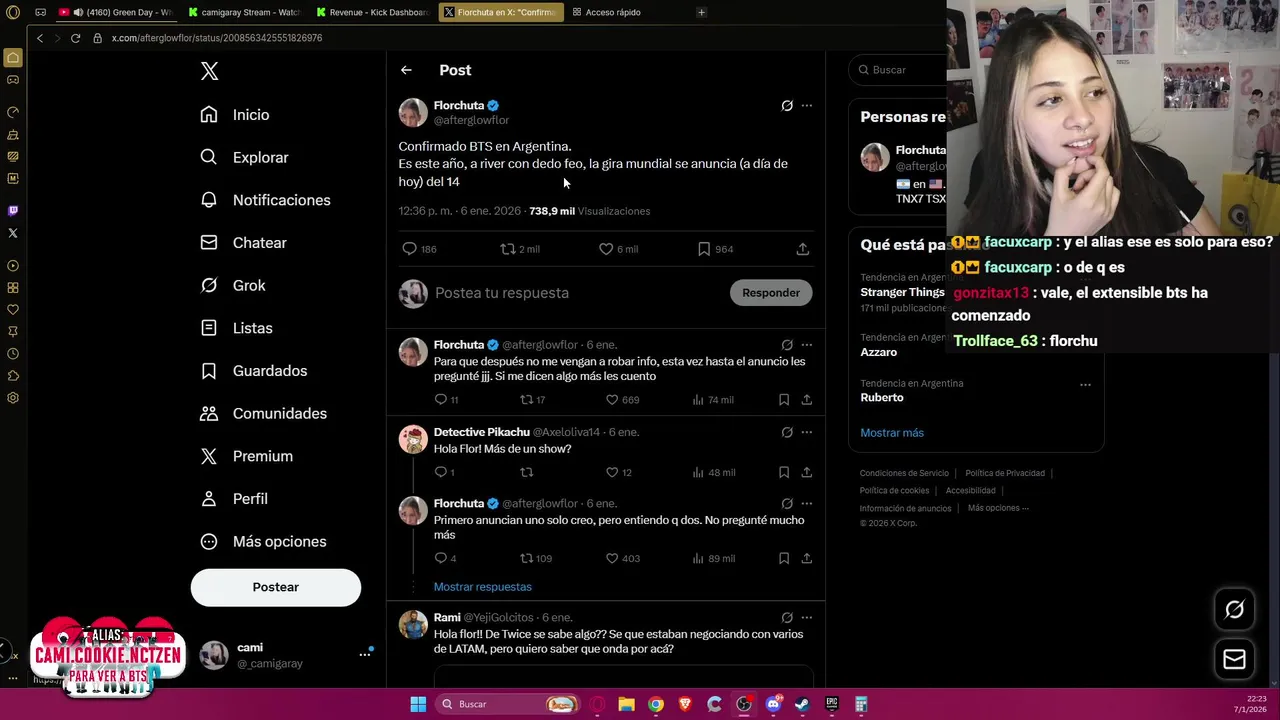1280x720 pixels.
Task: Bookmark Detective Pikachu's reply
Action: 784,472
